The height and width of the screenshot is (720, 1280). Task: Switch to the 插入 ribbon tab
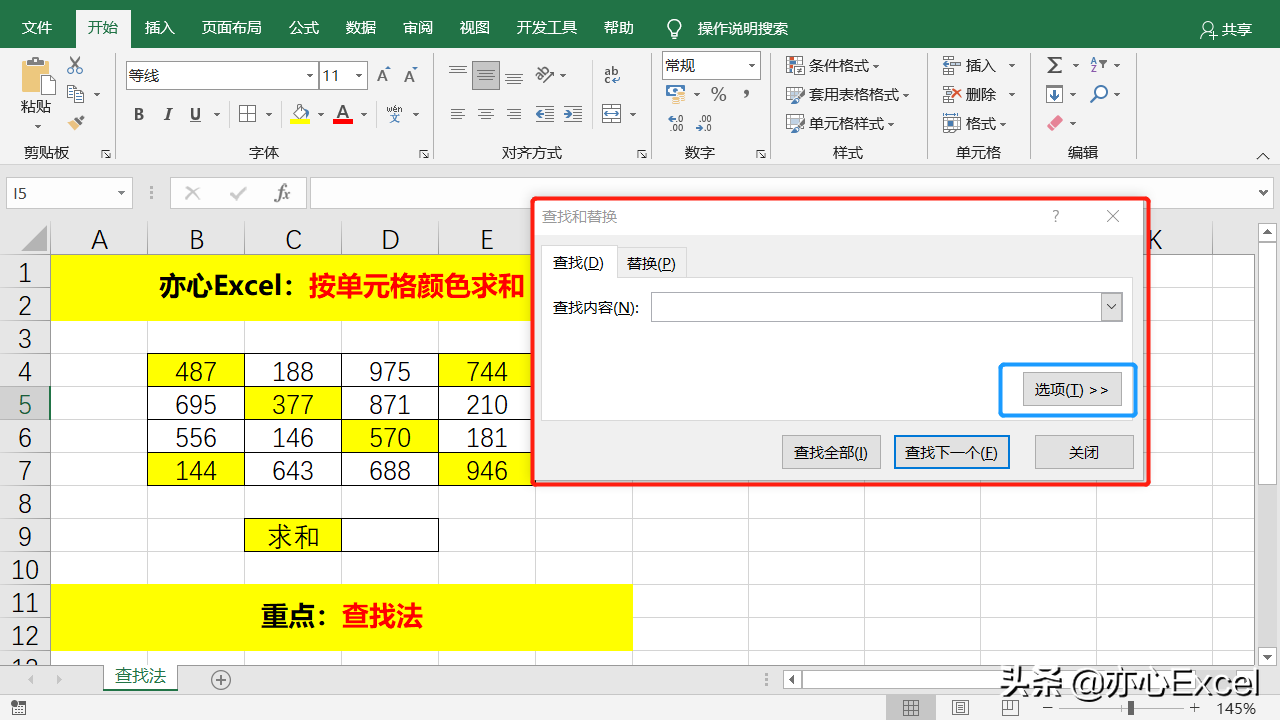[x=160, y=28]
